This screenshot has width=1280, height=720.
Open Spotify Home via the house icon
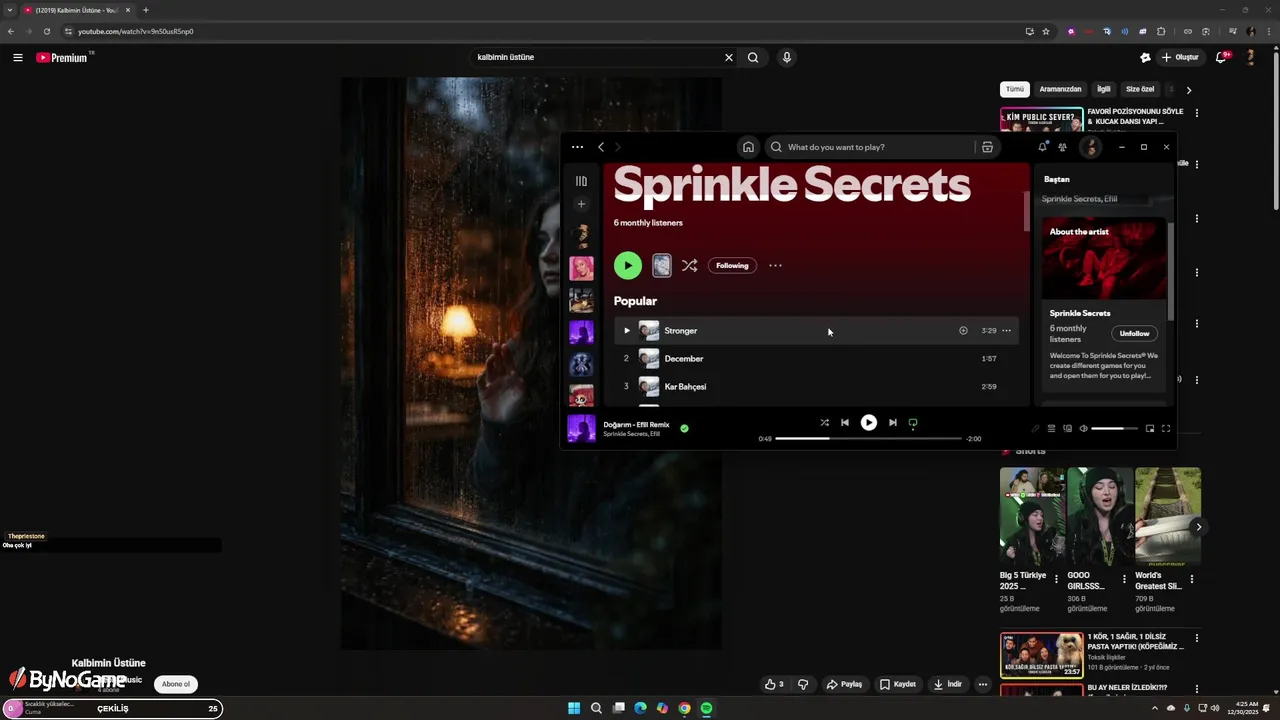pyautogui.click(x=748, y=147)
